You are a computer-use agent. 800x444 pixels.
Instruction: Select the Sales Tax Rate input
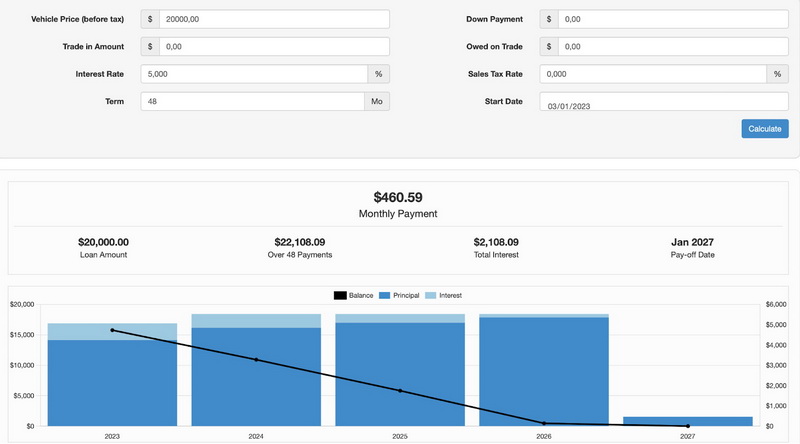click(x=653, y=74)
